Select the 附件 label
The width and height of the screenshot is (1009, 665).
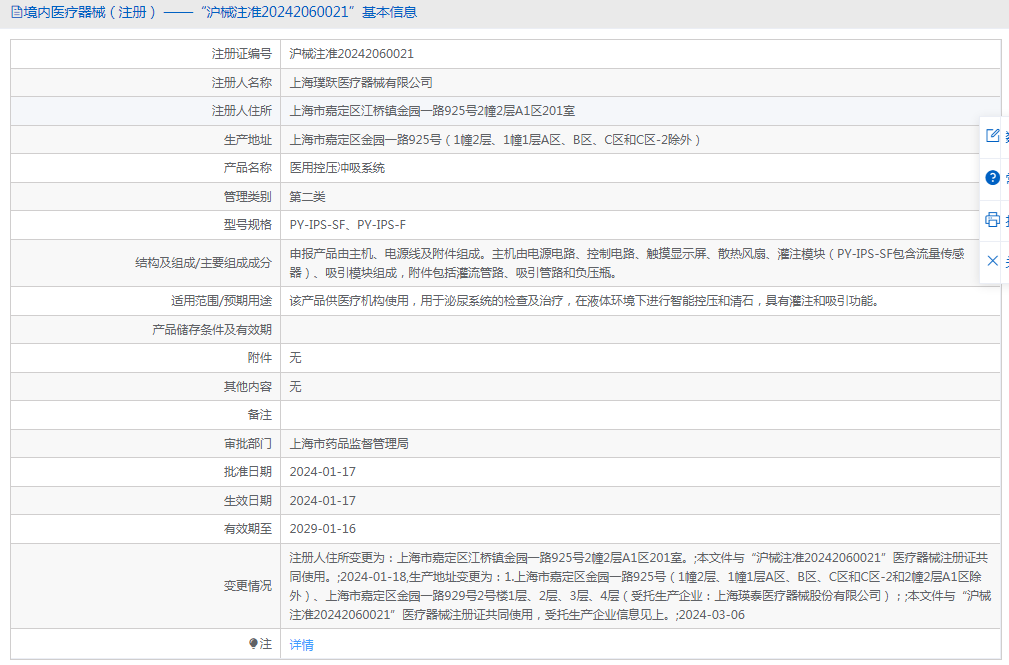[260, 358]
